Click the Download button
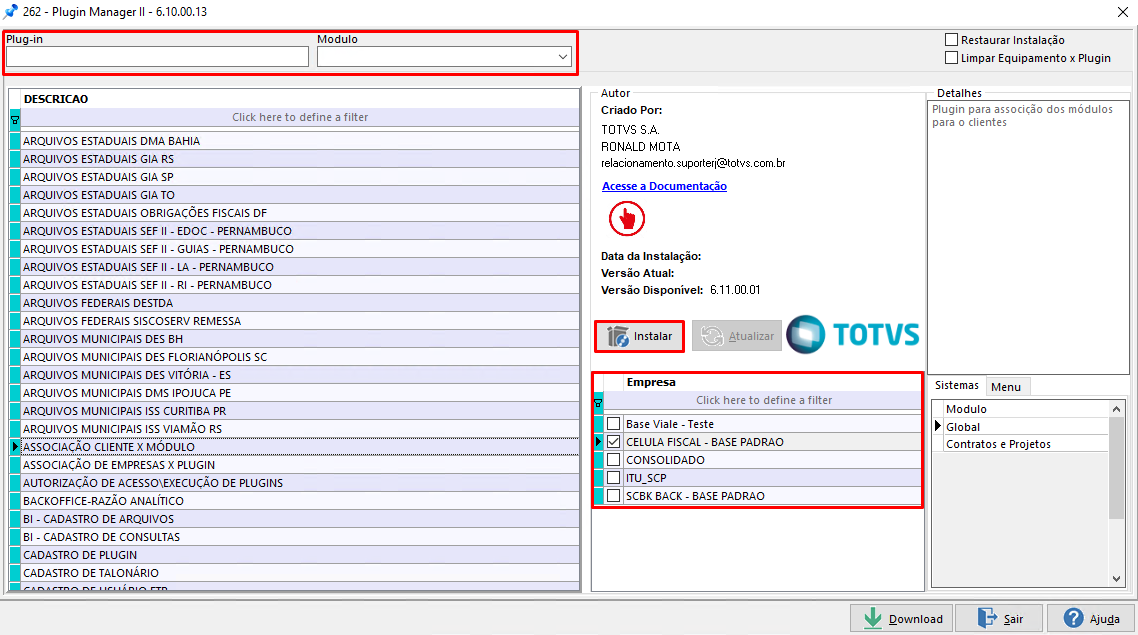 pyautogui.click(x=902, y=618)
